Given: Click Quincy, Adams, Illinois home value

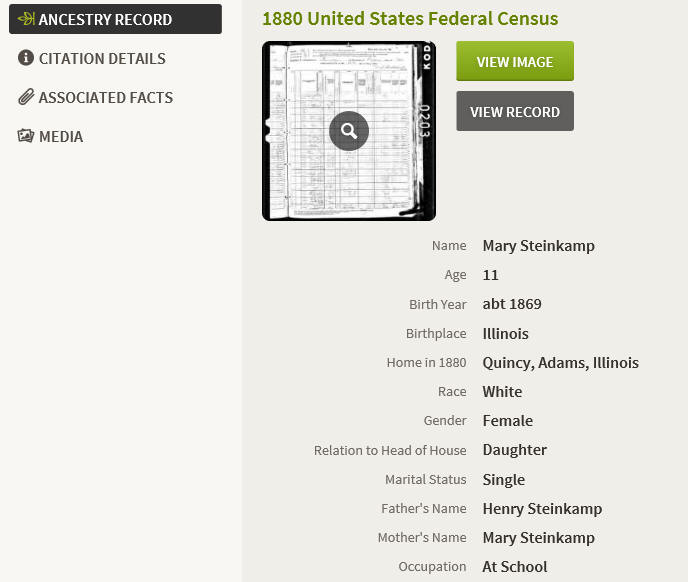Looking at the screenshot, I should tap(560, 363).
